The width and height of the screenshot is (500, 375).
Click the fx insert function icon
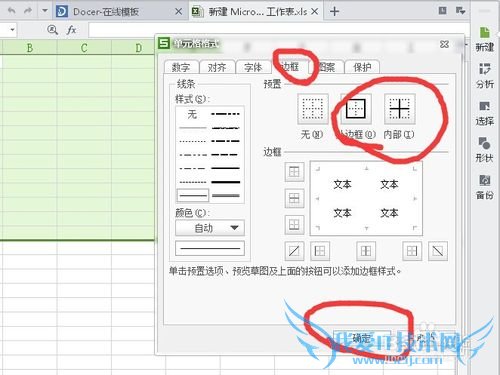[x=71, y=30]
